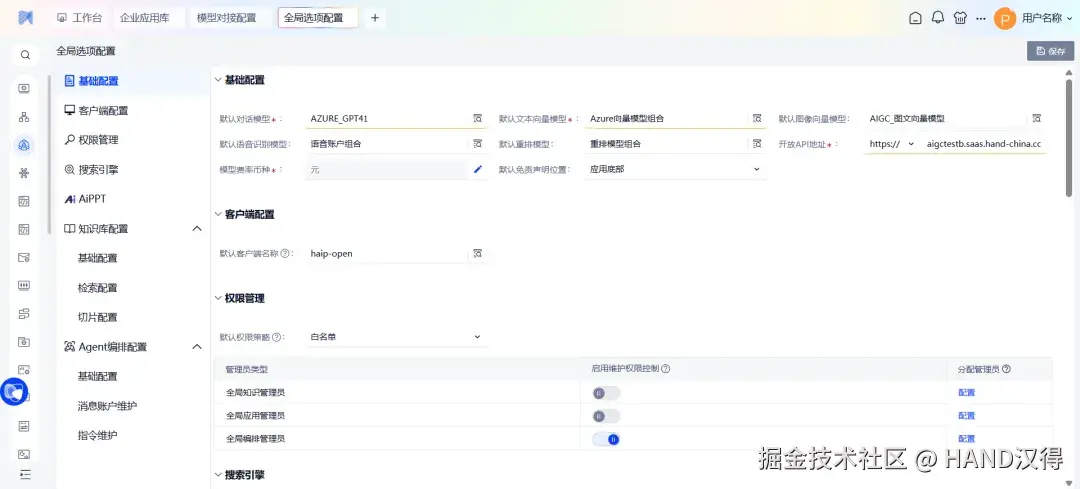Click 配置 link for 全局应用管理员
Viewport: 1080px width, 489px height.
[966, 416]
